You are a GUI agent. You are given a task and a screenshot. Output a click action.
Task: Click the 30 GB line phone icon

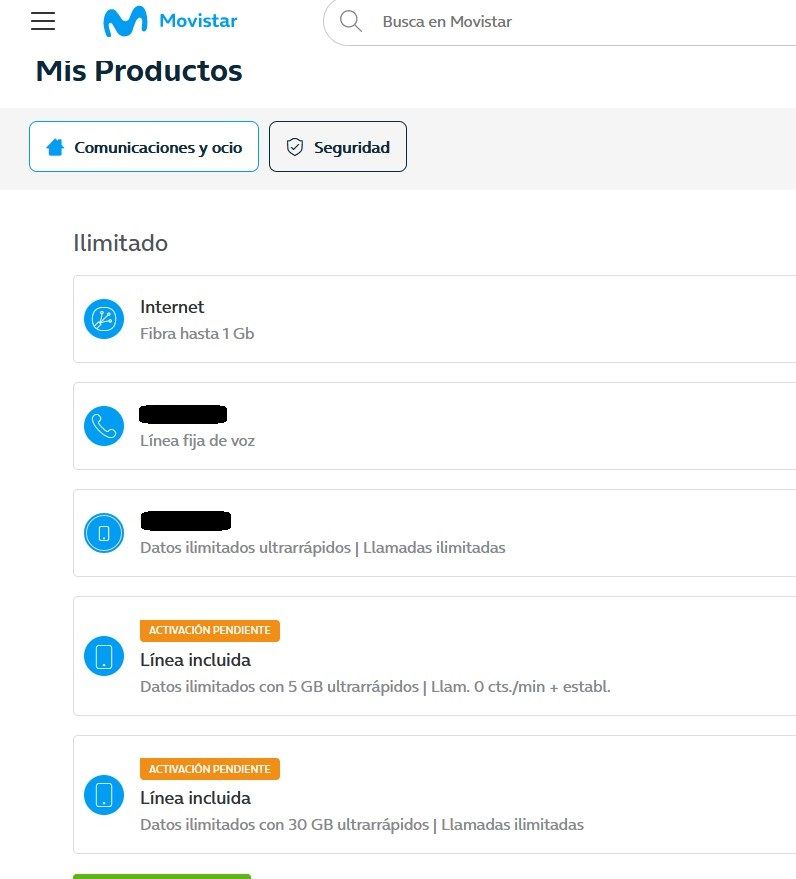104,794
